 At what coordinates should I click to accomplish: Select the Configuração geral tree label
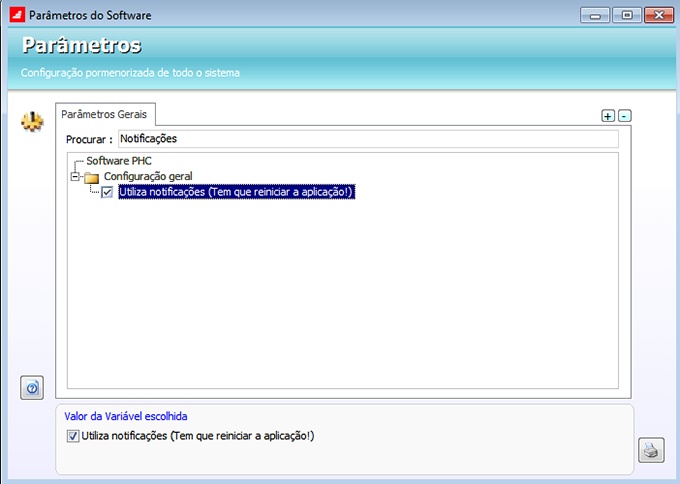point(148,176)
